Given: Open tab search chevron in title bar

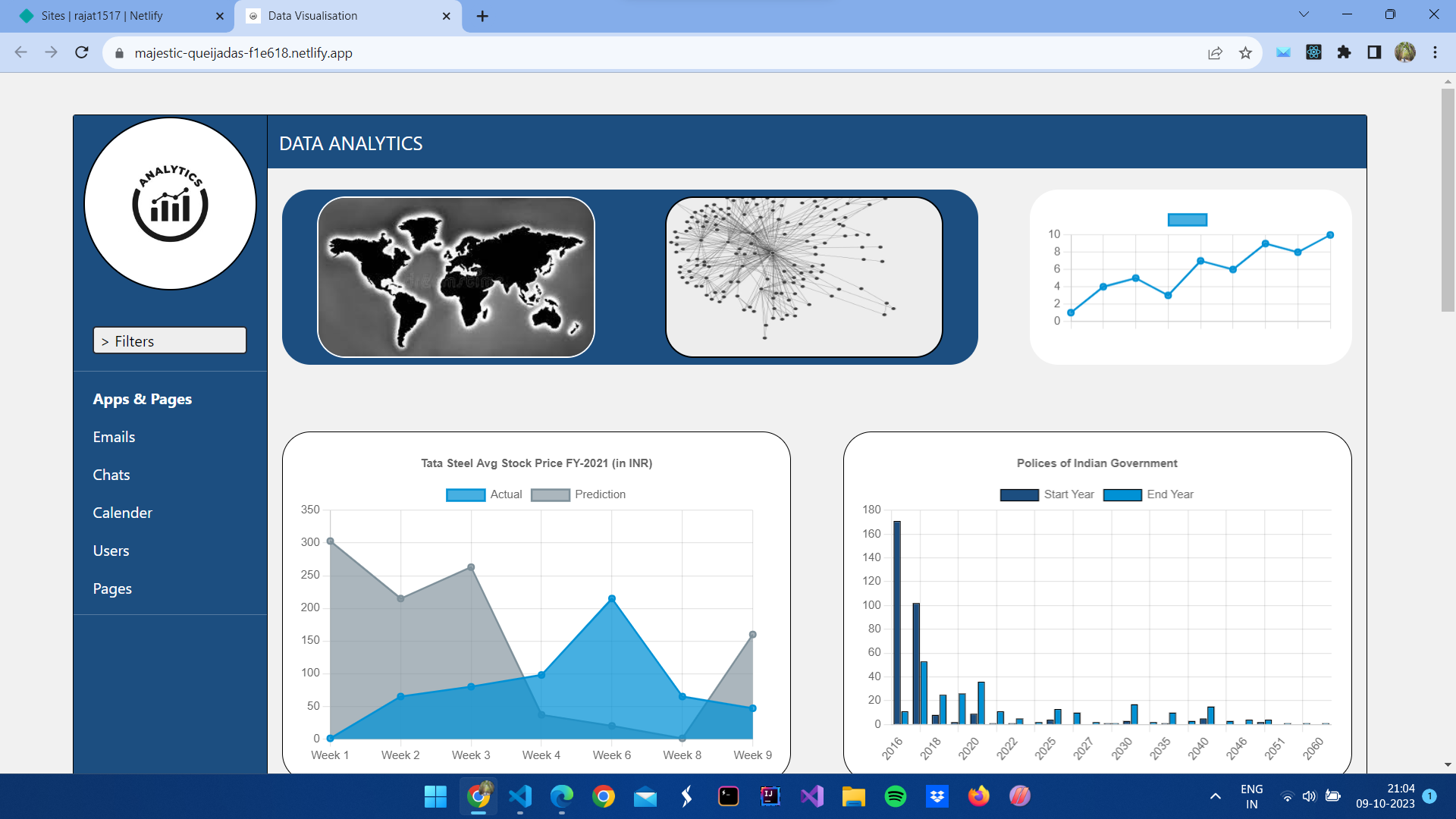Looking at the screenshot, I should point(1304,14).
